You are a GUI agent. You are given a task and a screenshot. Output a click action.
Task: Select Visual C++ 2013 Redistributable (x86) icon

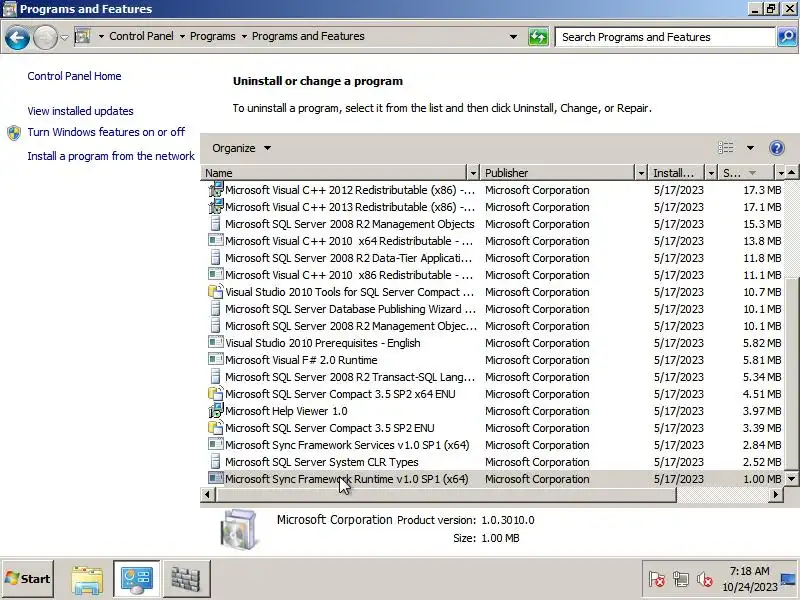pos(216,206)
